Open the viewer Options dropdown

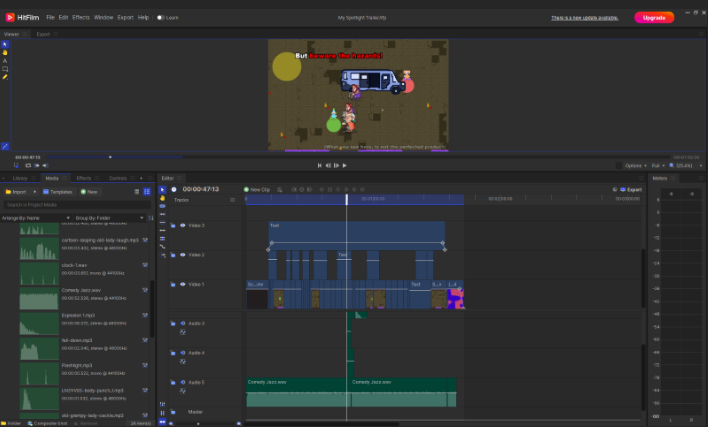[636, 166]
